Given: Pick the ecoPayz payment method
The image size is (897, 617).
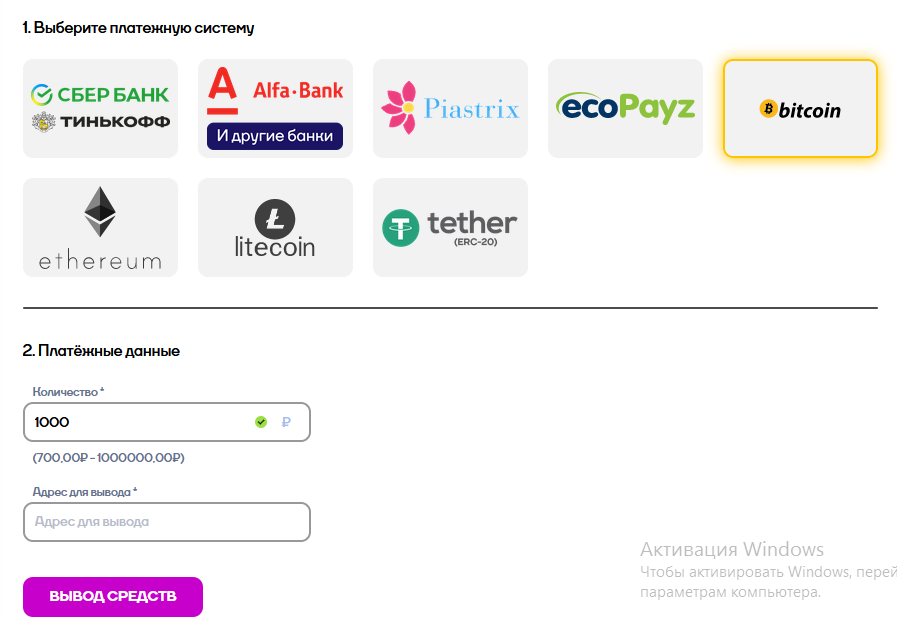Looking at the screenshot, I should pos(625,108).
